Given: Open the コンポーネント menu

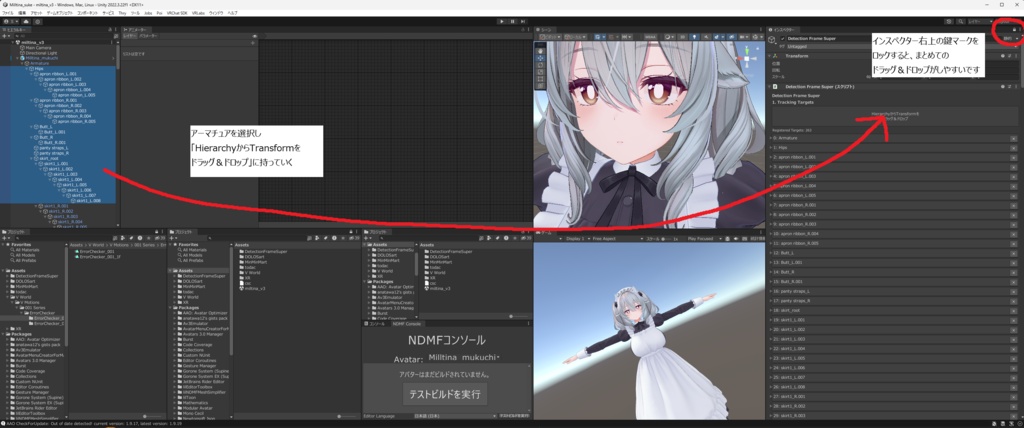Looking at the screenshot, I should click(x=88, y=13).
